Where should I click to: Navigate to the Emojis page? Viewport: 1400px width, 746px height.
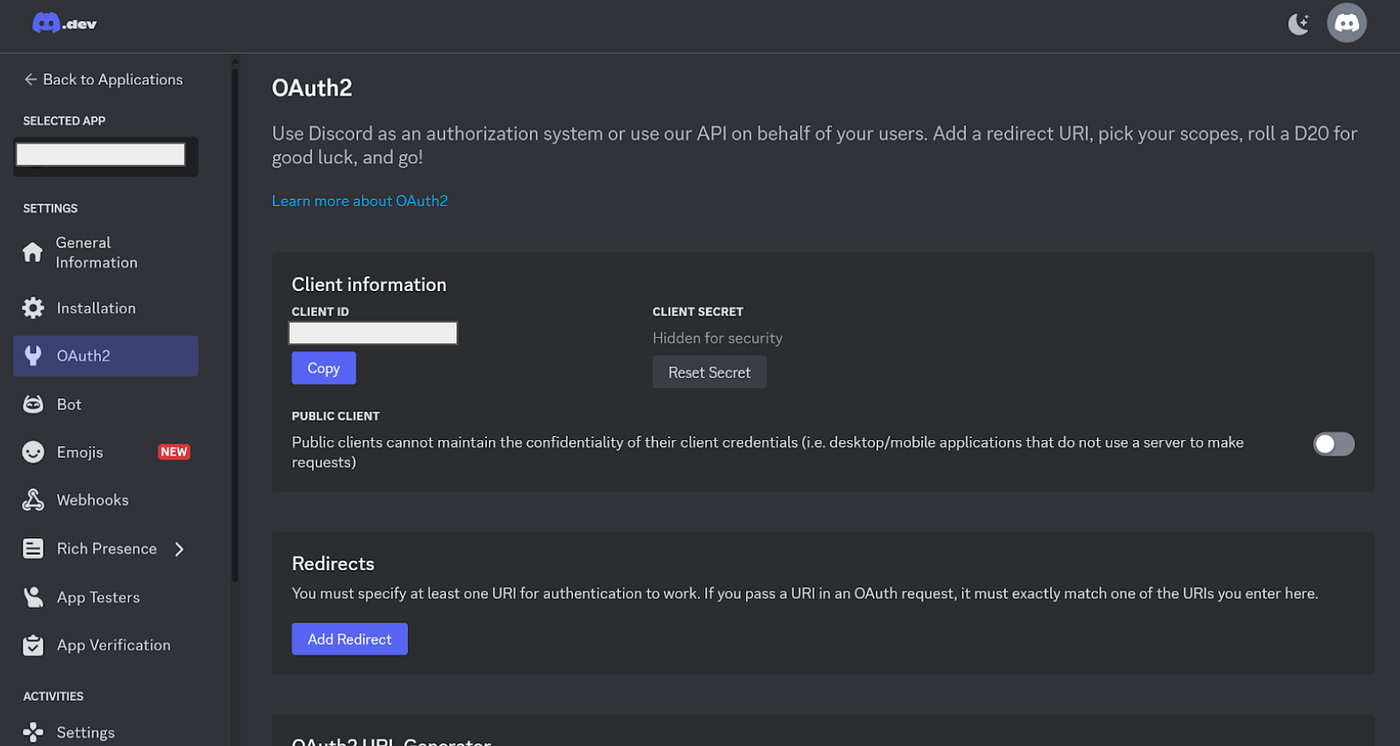click(x=106, y=452)
